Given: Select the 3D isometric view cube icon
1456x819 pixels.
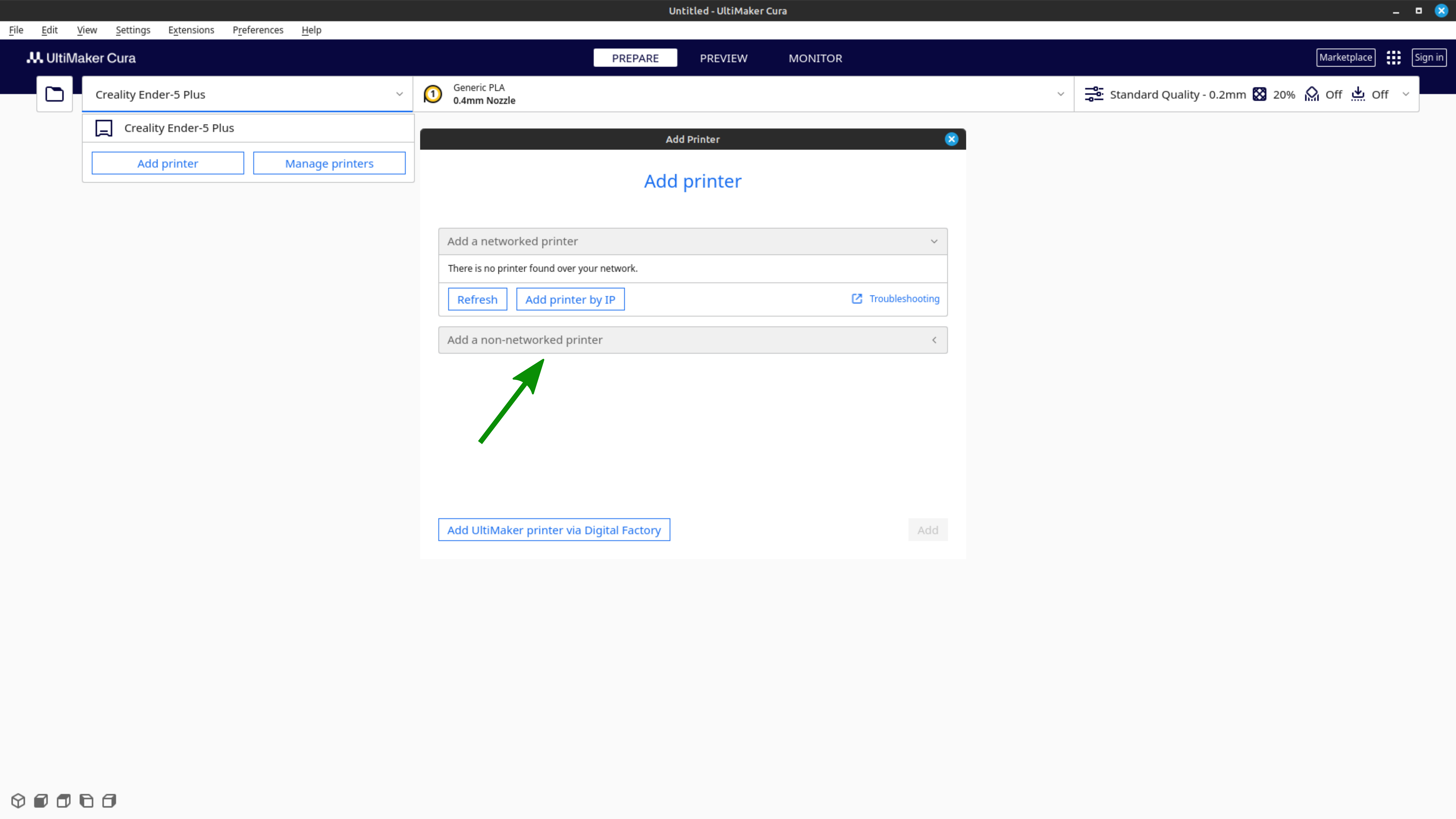Looking at the screenshot, I should coord(18,800).
